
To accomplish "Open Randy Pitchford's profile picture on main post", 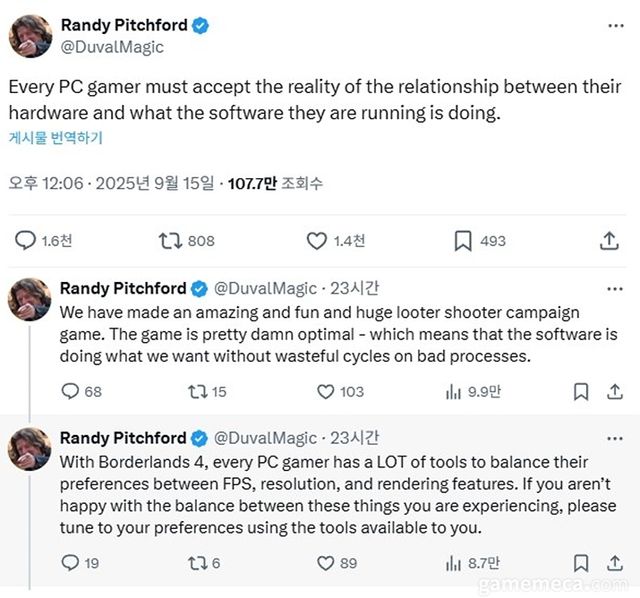I will tap(30, 35).
